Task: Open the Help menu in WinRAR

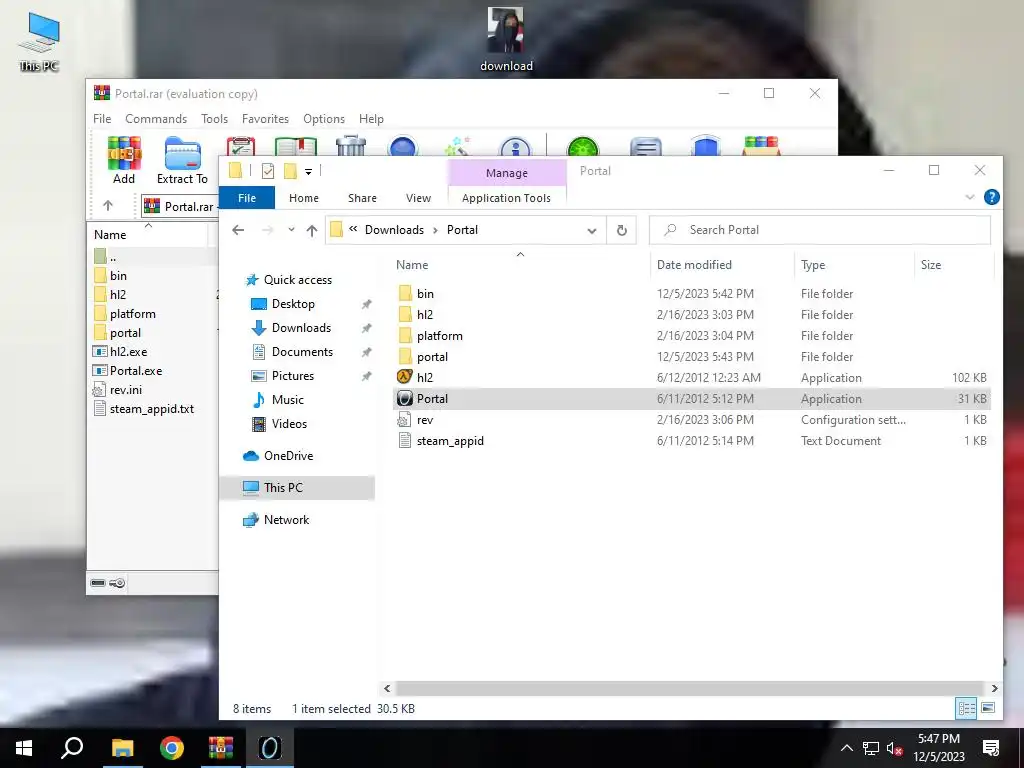Action: click(x=371, y=119)
